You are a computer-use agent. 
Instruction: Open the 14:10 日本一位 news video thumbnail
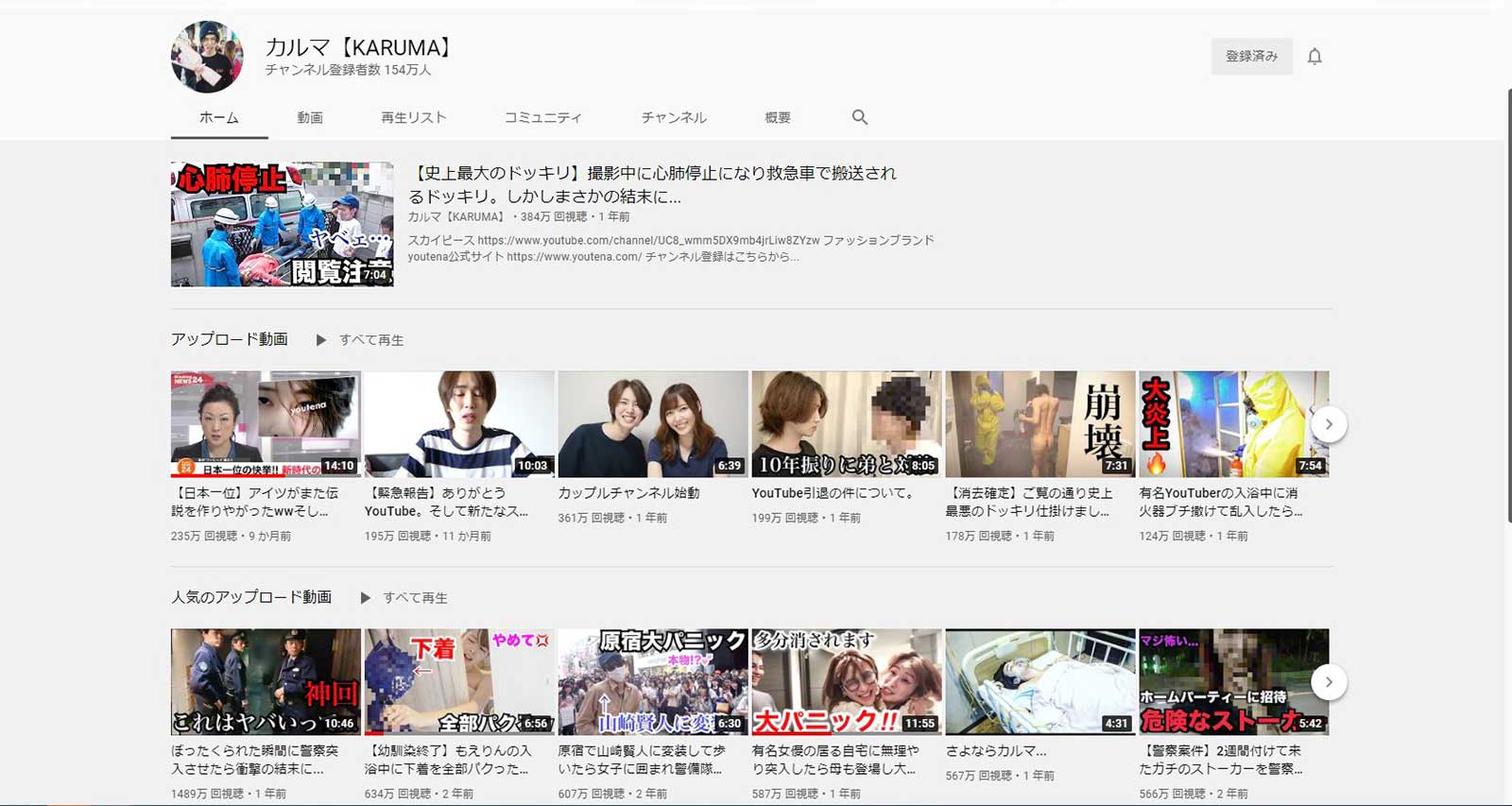(266, 423)
